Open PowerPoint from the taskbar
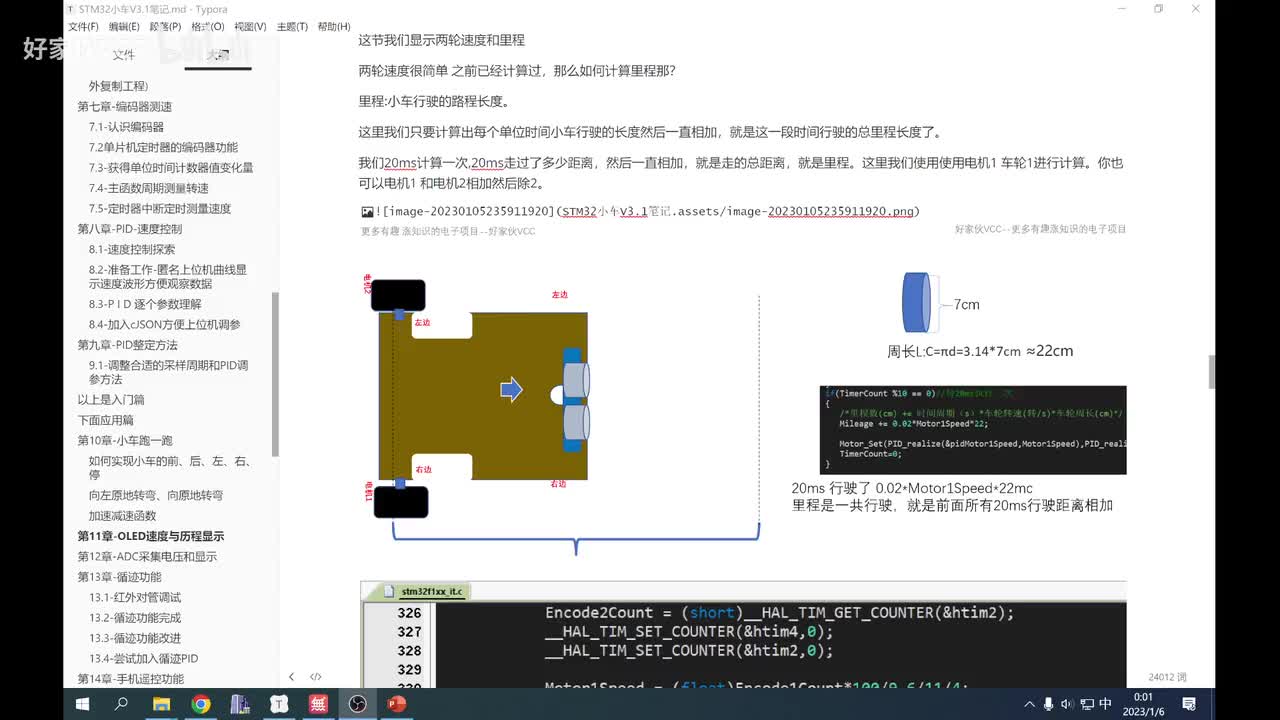Viewport: 1280px width, 720px height. (x=396, y=704)
